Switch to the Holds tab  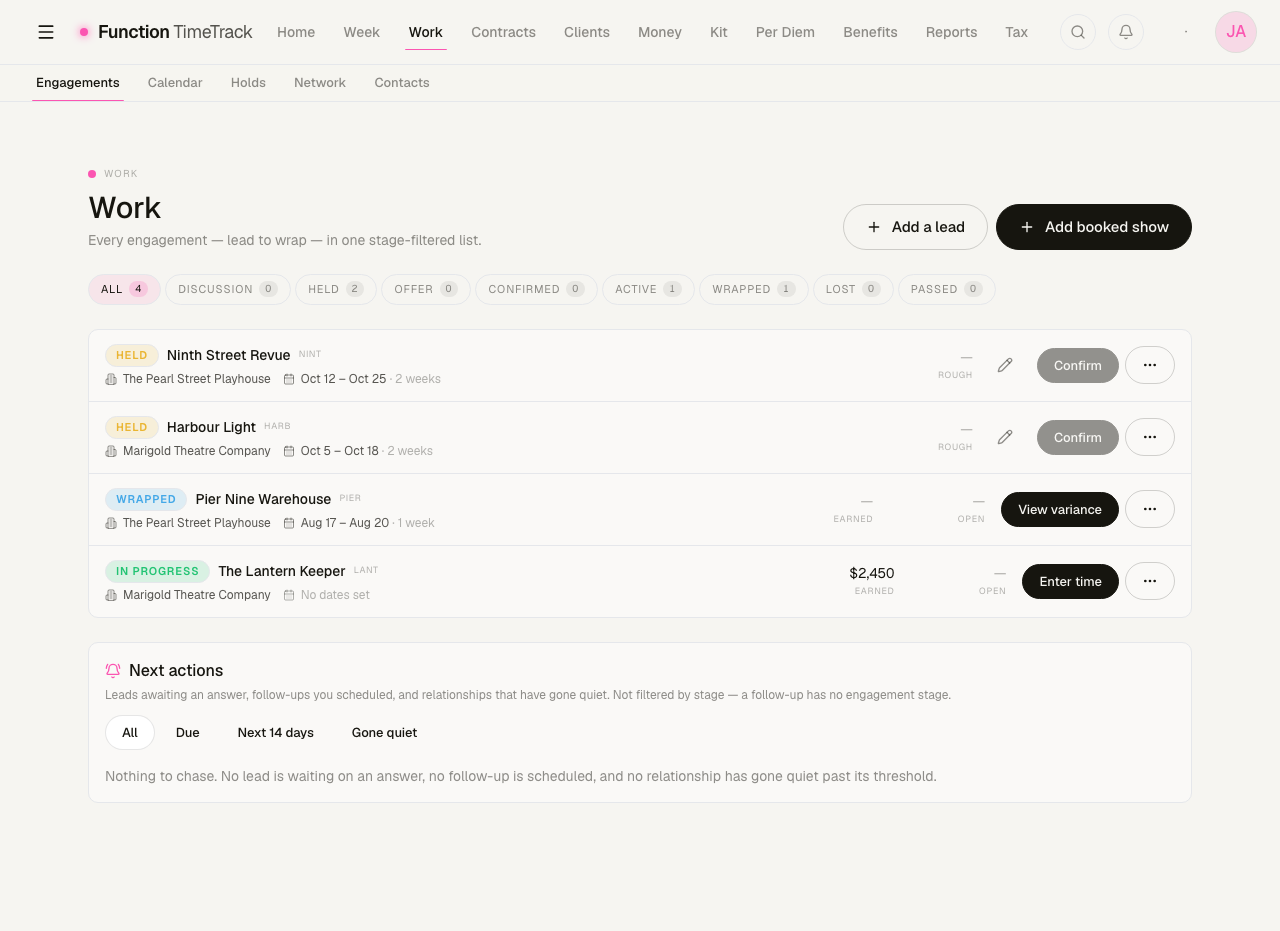click(x=248, y=83)
